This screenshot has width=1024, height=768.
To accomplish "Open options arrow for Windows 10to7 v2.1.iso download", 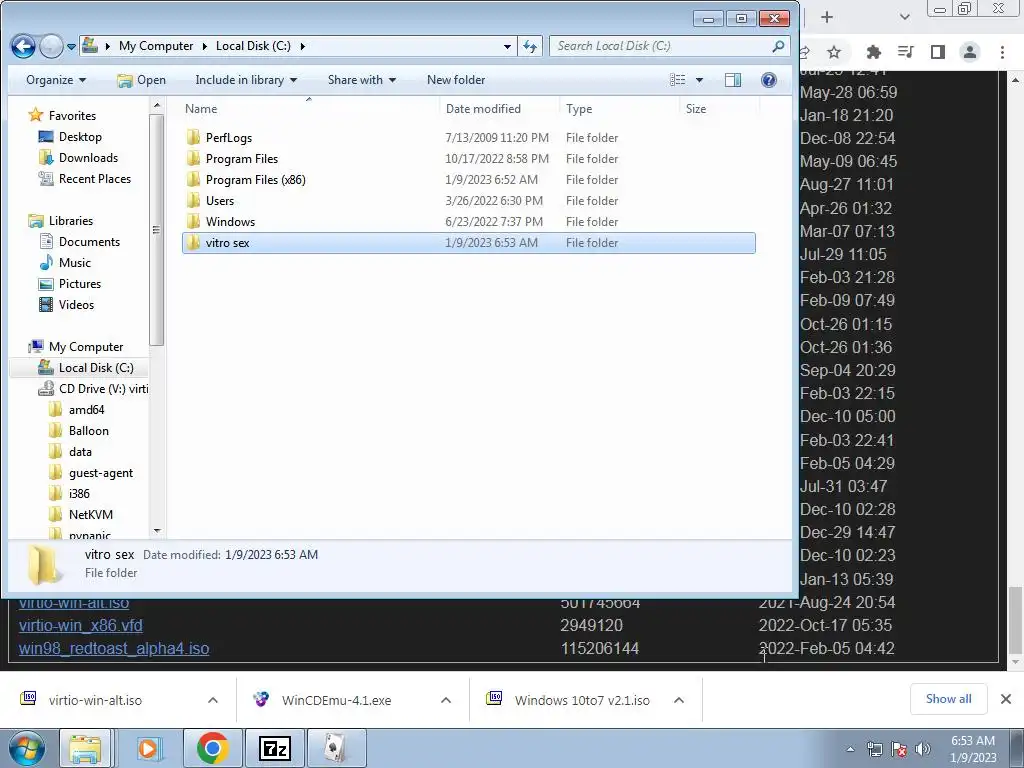I will pos(679,700).
